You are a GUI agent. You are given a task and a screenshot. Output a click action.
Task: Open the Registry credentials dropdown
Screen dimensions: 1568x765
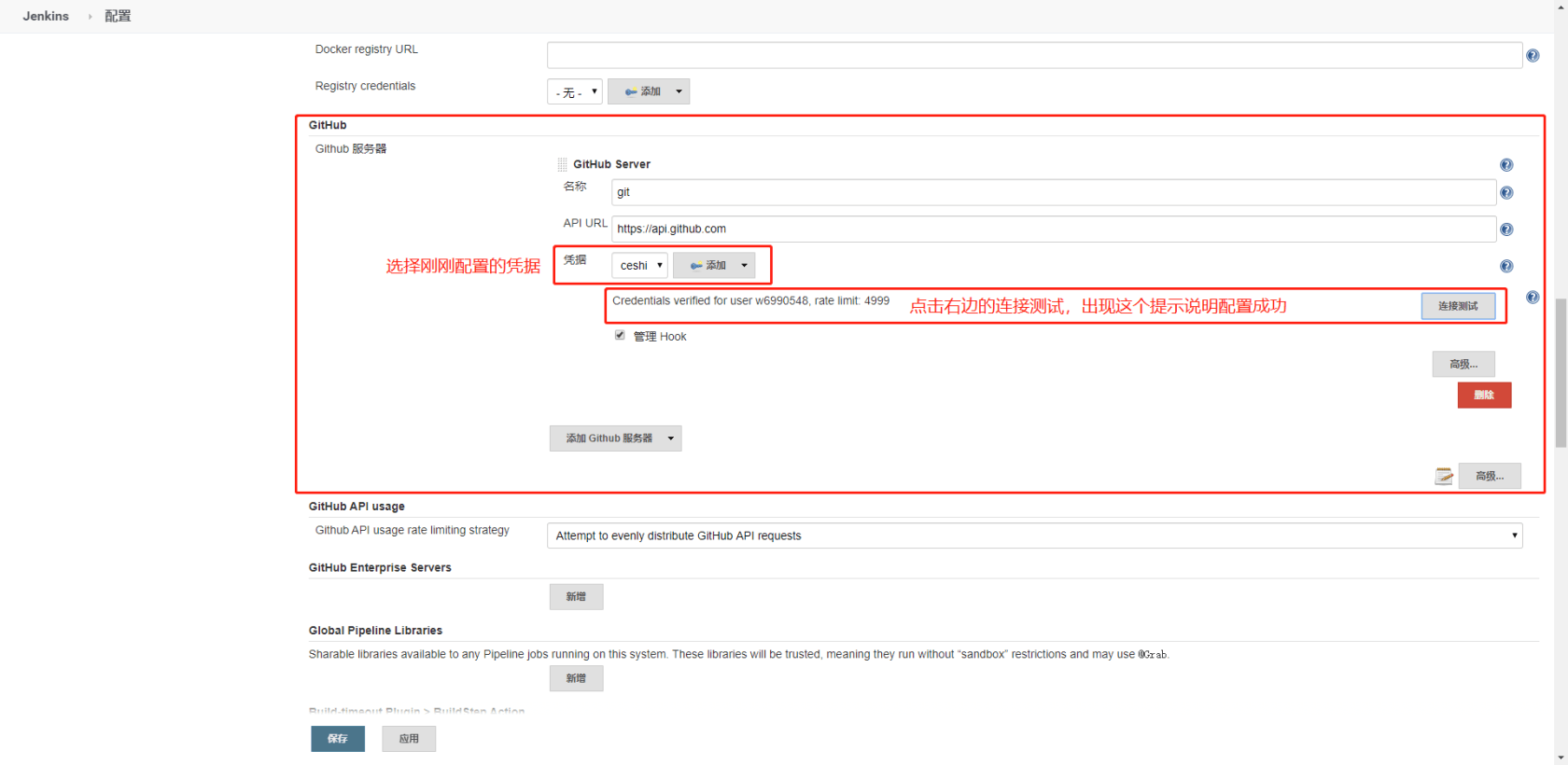point(574,91)
